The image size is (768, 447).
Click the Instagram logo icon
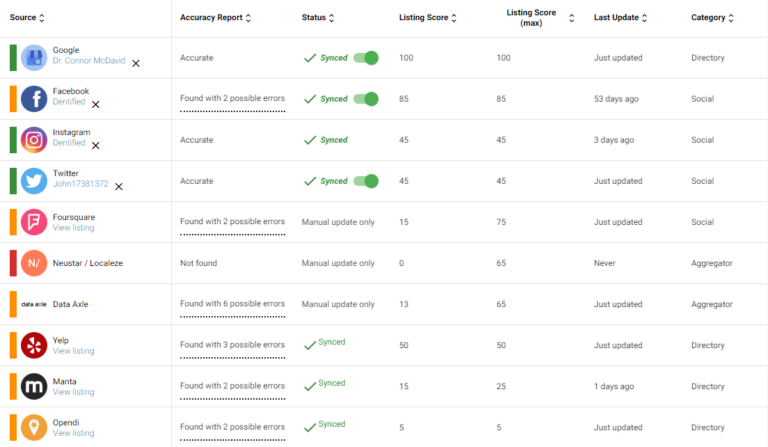tap(34, 140)
